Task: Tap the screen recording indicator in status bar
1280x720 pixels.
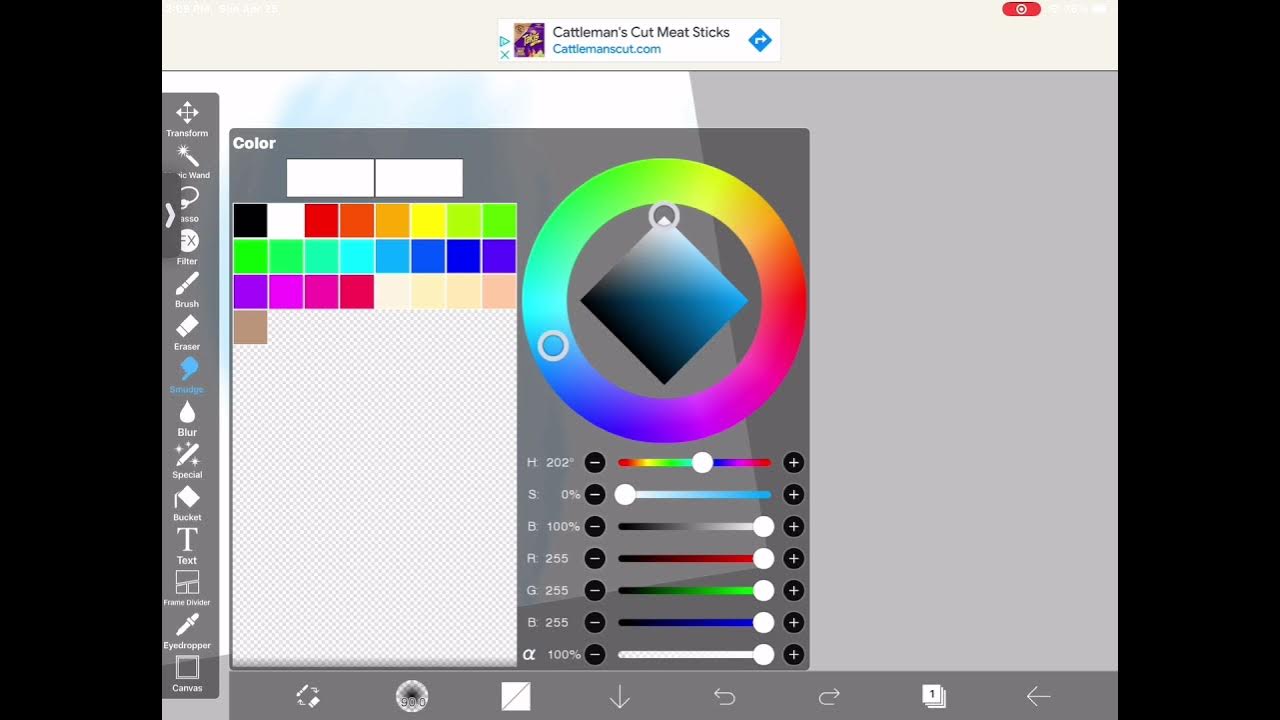Action: [1021, 9]
